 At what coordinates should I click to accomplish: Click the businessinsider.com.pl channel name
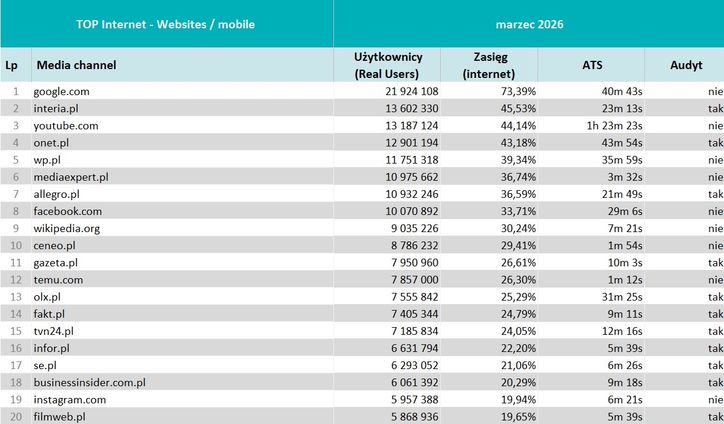[x=90, y=382]
